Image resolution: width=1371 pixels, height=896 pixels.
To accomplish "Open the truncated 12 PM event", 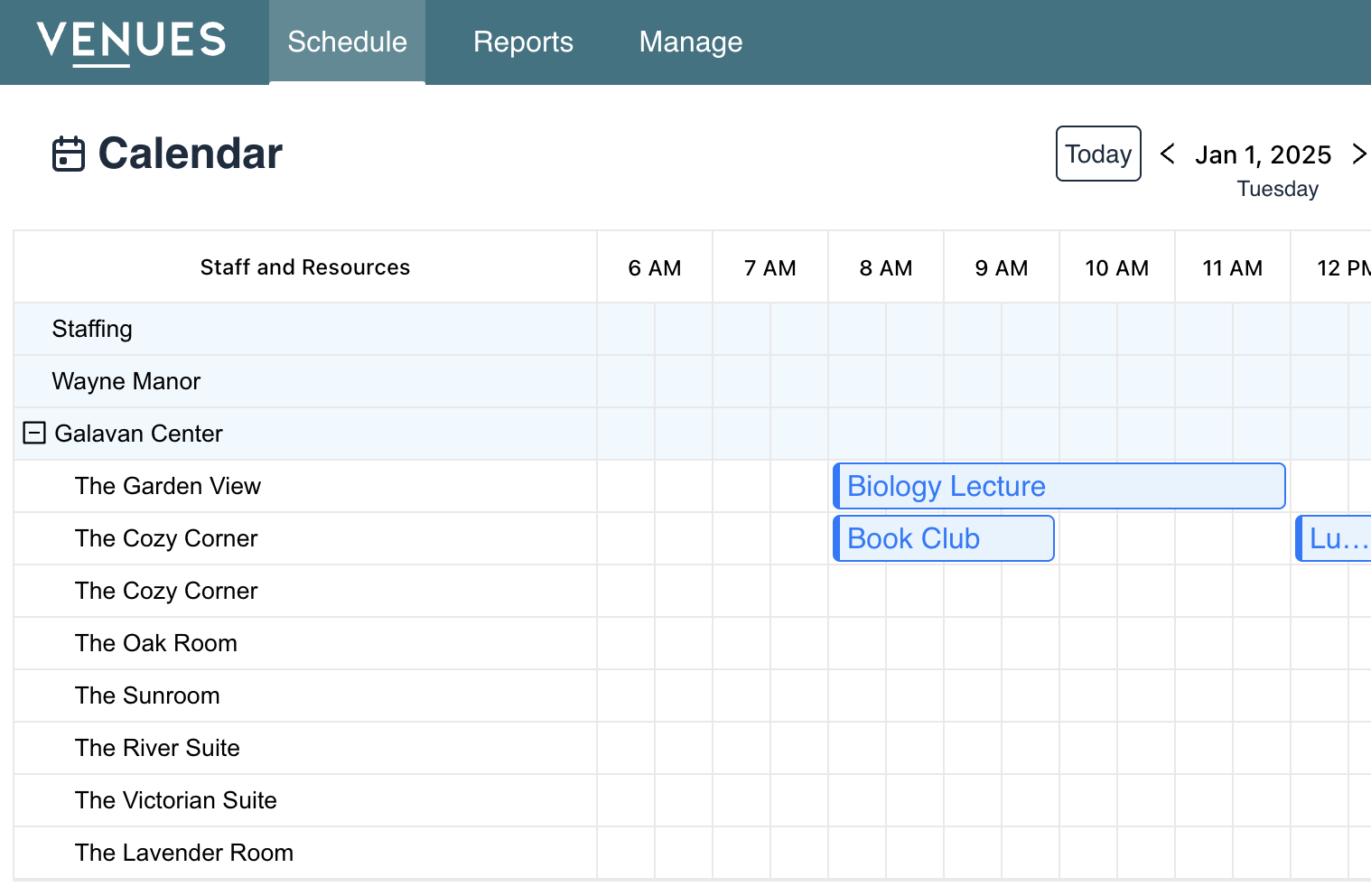I will pos(1335,539).
